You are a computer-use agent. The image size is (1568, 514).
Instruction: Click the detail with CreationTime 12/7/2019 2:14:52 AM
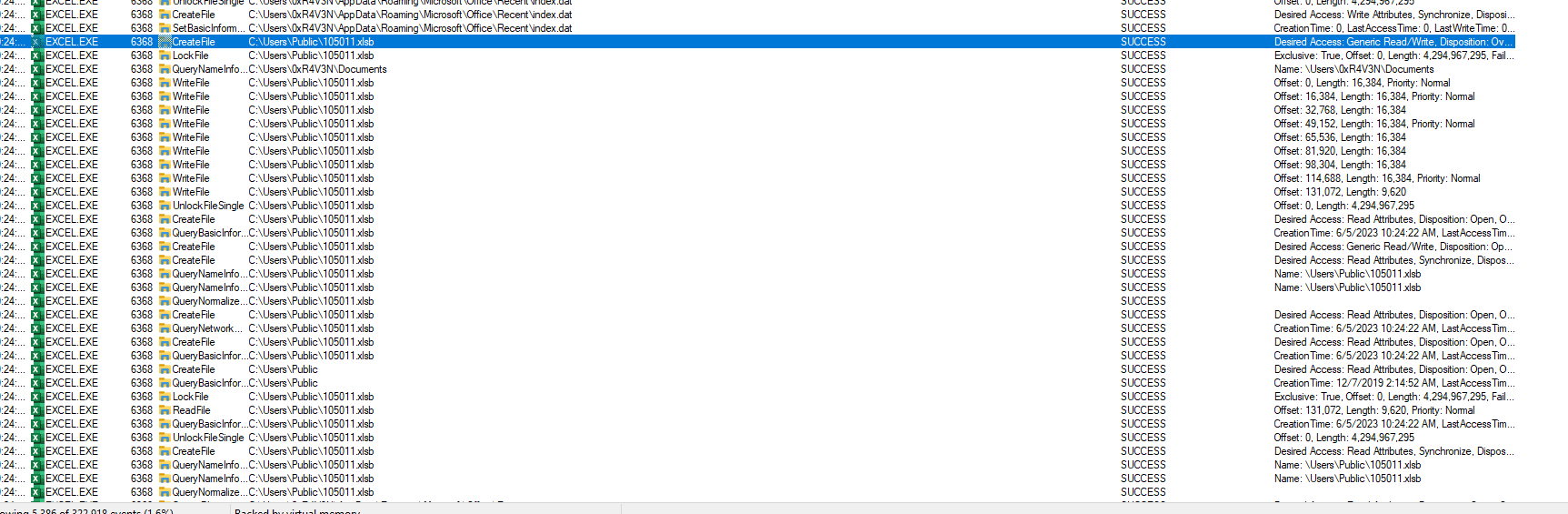click(1391, 383)
